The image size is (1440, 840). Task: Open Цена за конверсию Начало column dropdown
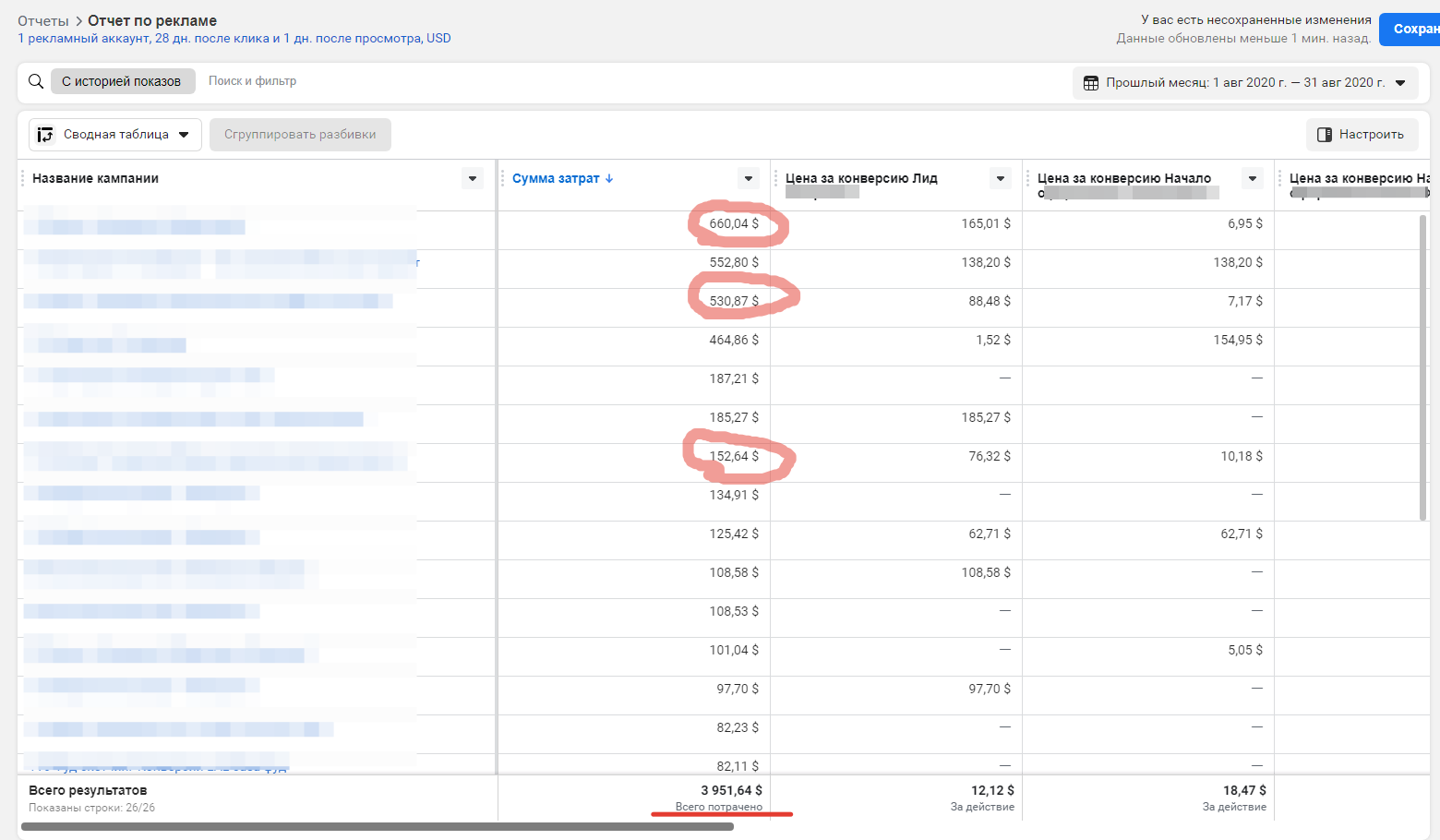pyautogui.click(x=1253, y=178)
